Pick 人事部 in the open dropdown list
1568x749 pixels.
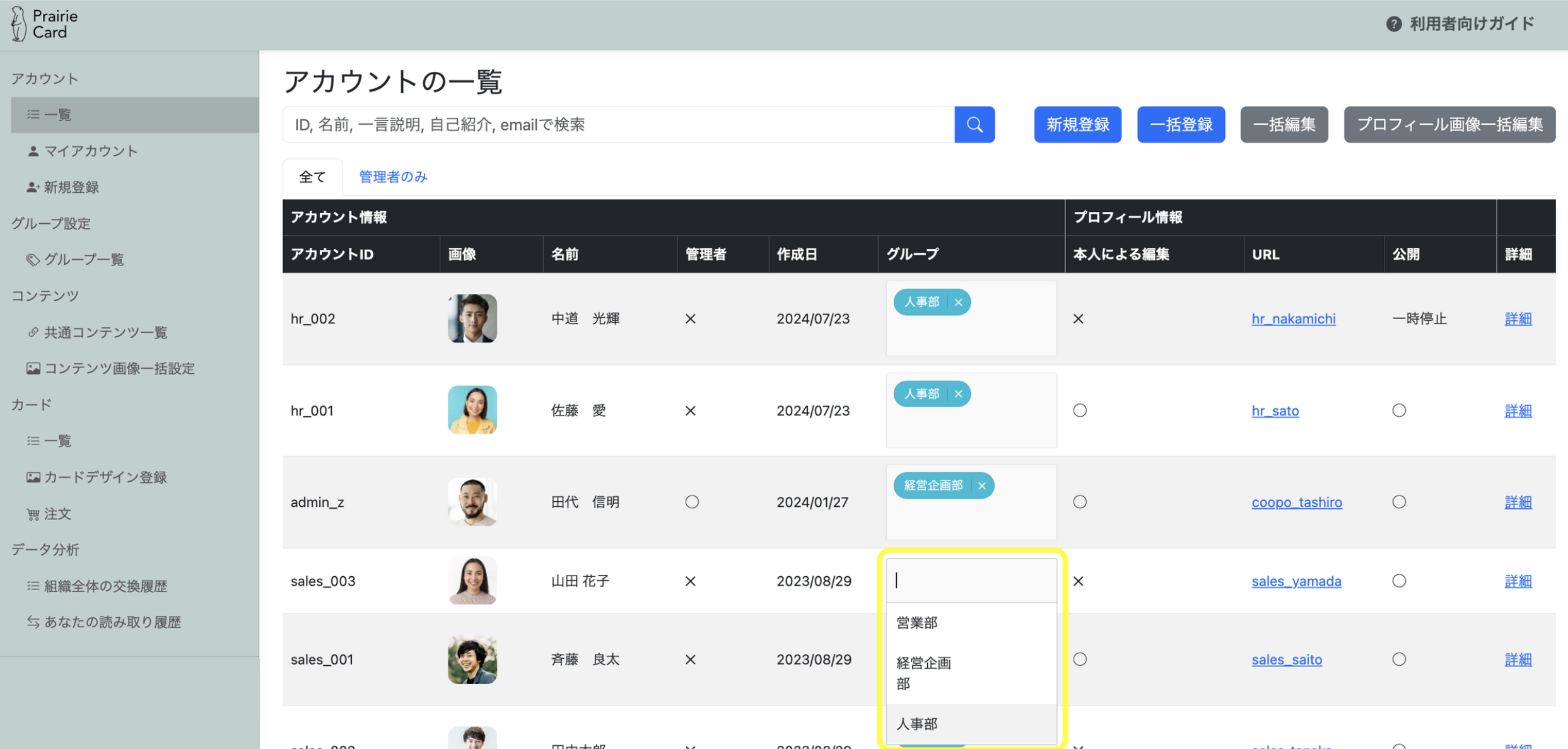tap(916, 724)
